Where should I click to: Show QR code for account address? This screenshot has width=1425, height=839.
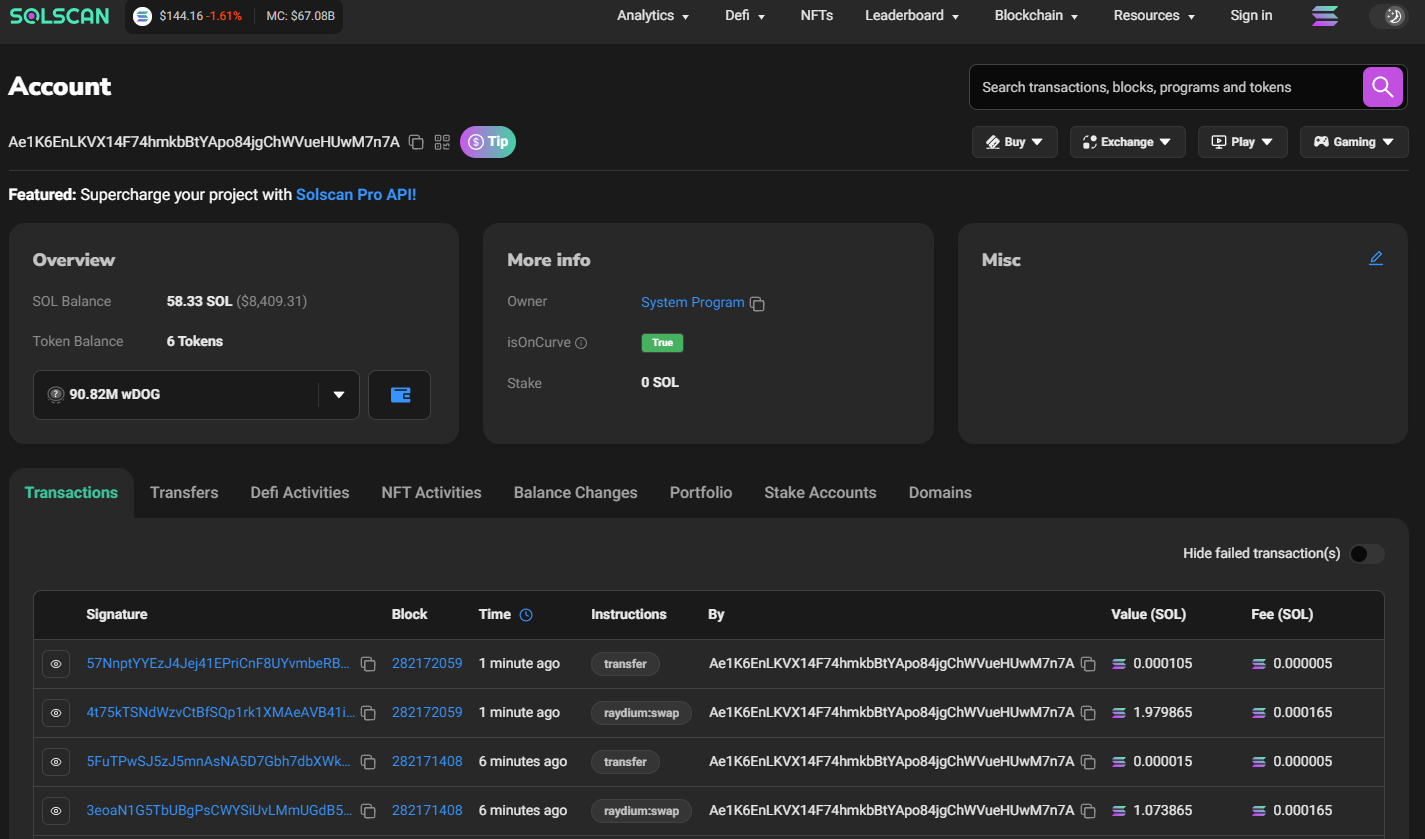pyautogui.click(x=442, y=142)
